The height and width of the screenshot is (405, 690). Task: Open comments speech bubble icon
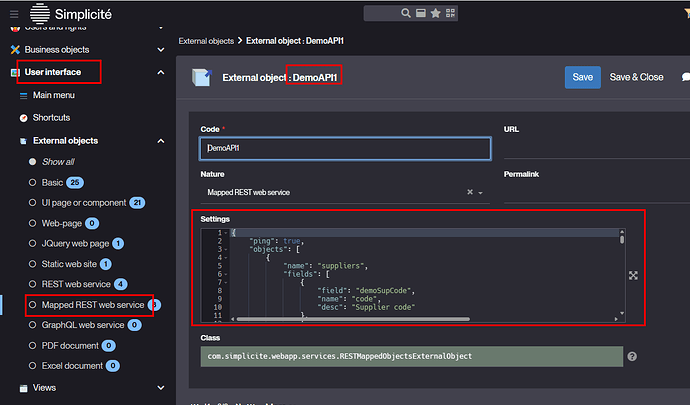686,77
